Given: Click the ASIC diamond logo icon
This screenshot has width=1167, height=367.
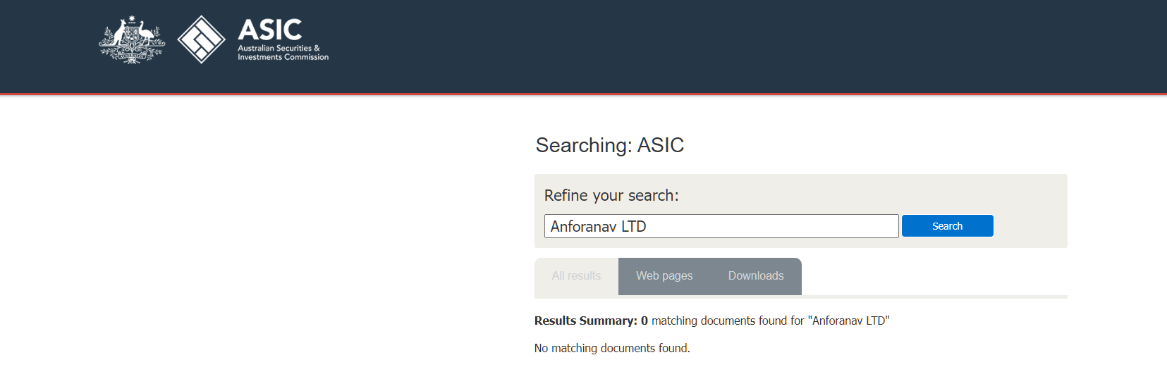Looking at the screenshot, I should [x=201, y=39].
